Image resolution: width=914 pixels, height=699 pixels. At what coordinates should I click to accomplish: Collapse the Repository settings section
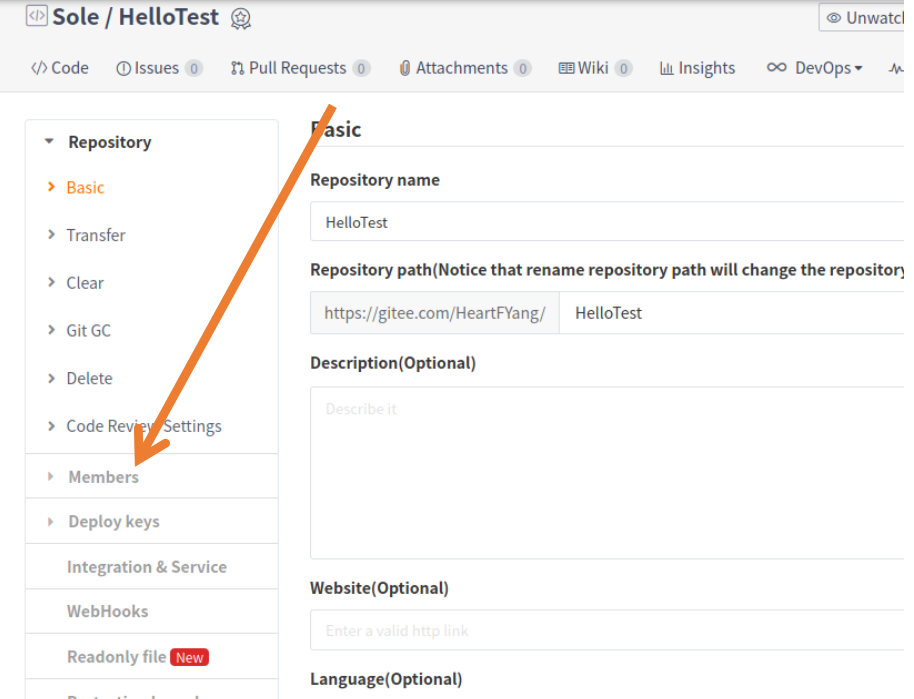tap(108, 141)
